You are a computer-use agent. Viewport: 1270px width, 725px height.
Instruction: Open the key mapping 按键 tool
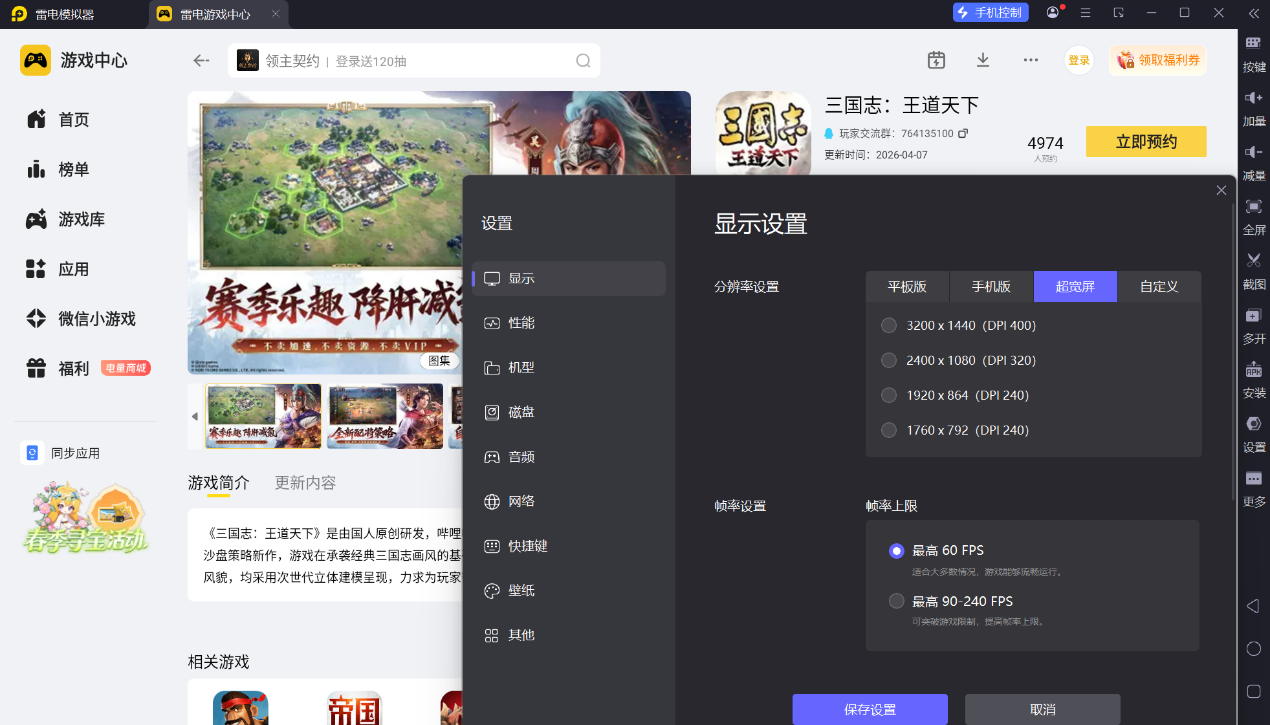point(1253,44)
